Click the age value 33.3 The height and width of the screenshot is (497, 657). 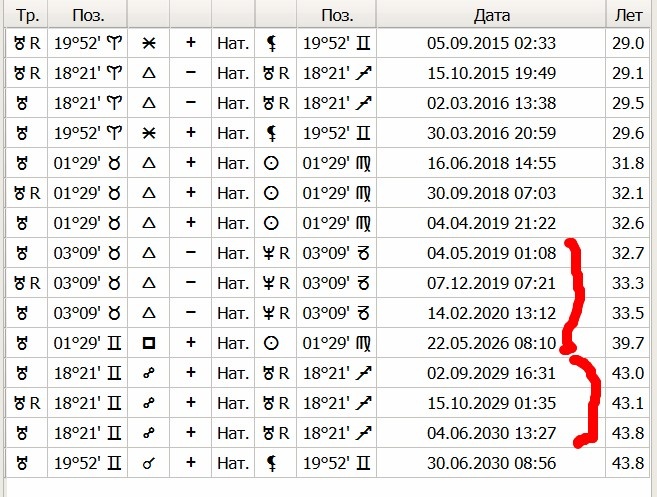(628, 283)
